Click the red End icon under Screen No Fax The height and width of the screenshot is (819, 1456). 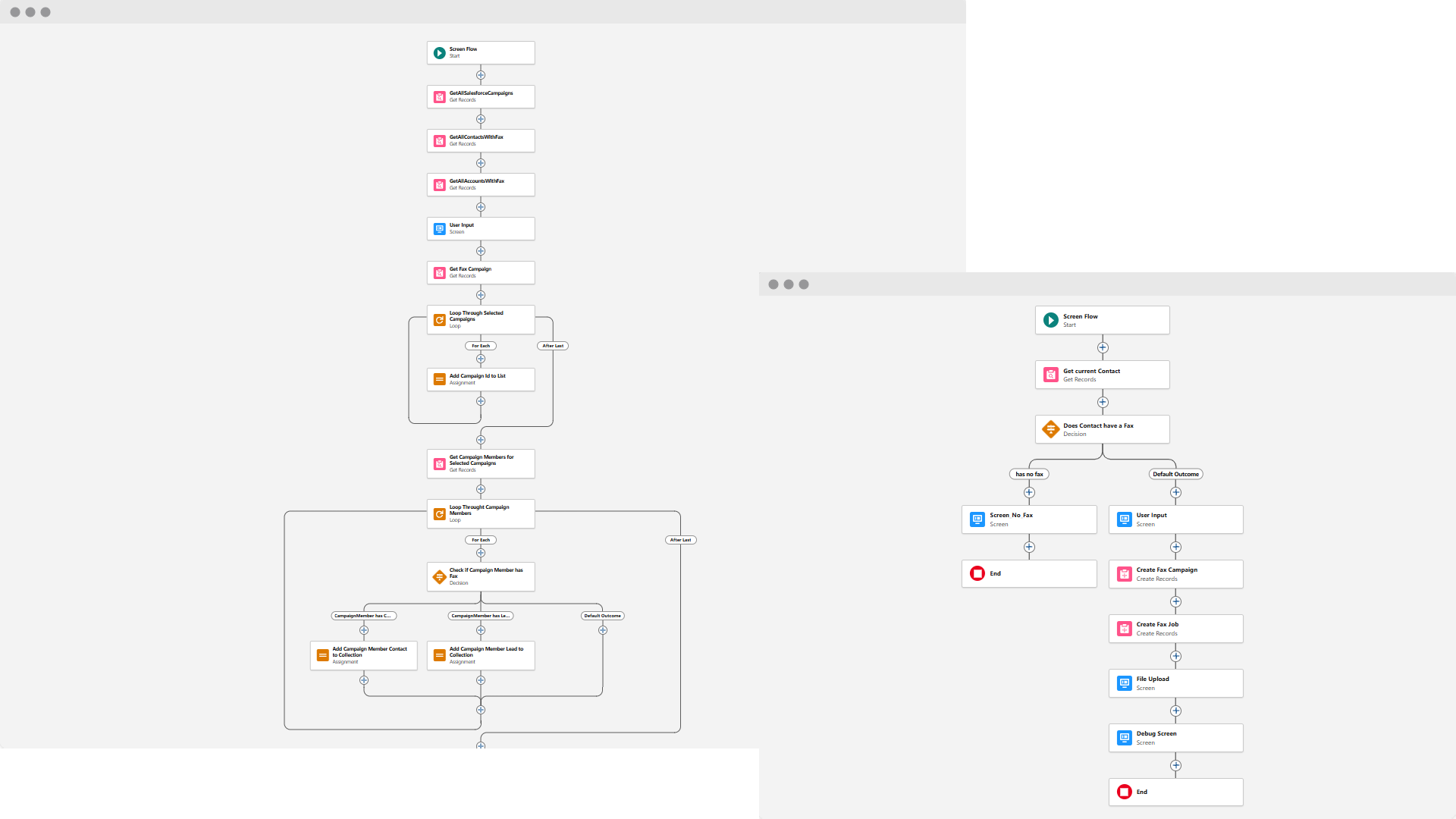pos(977,573)
